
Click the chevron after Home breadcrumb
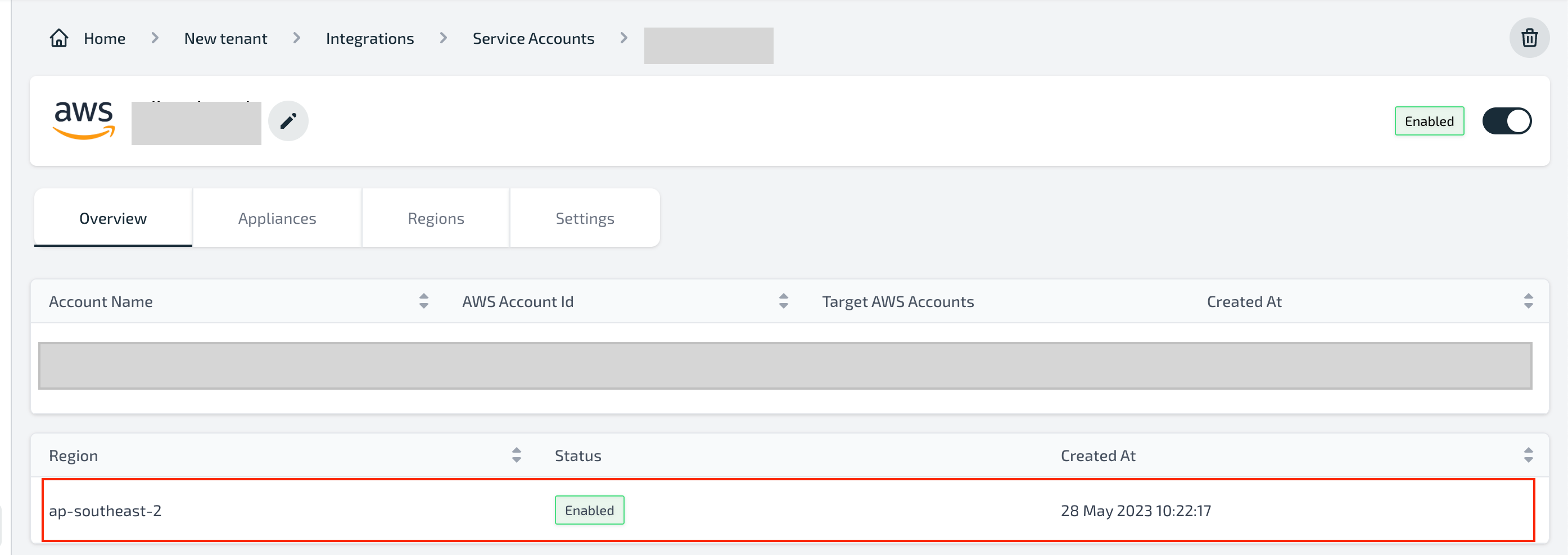(x=155, y=38)
